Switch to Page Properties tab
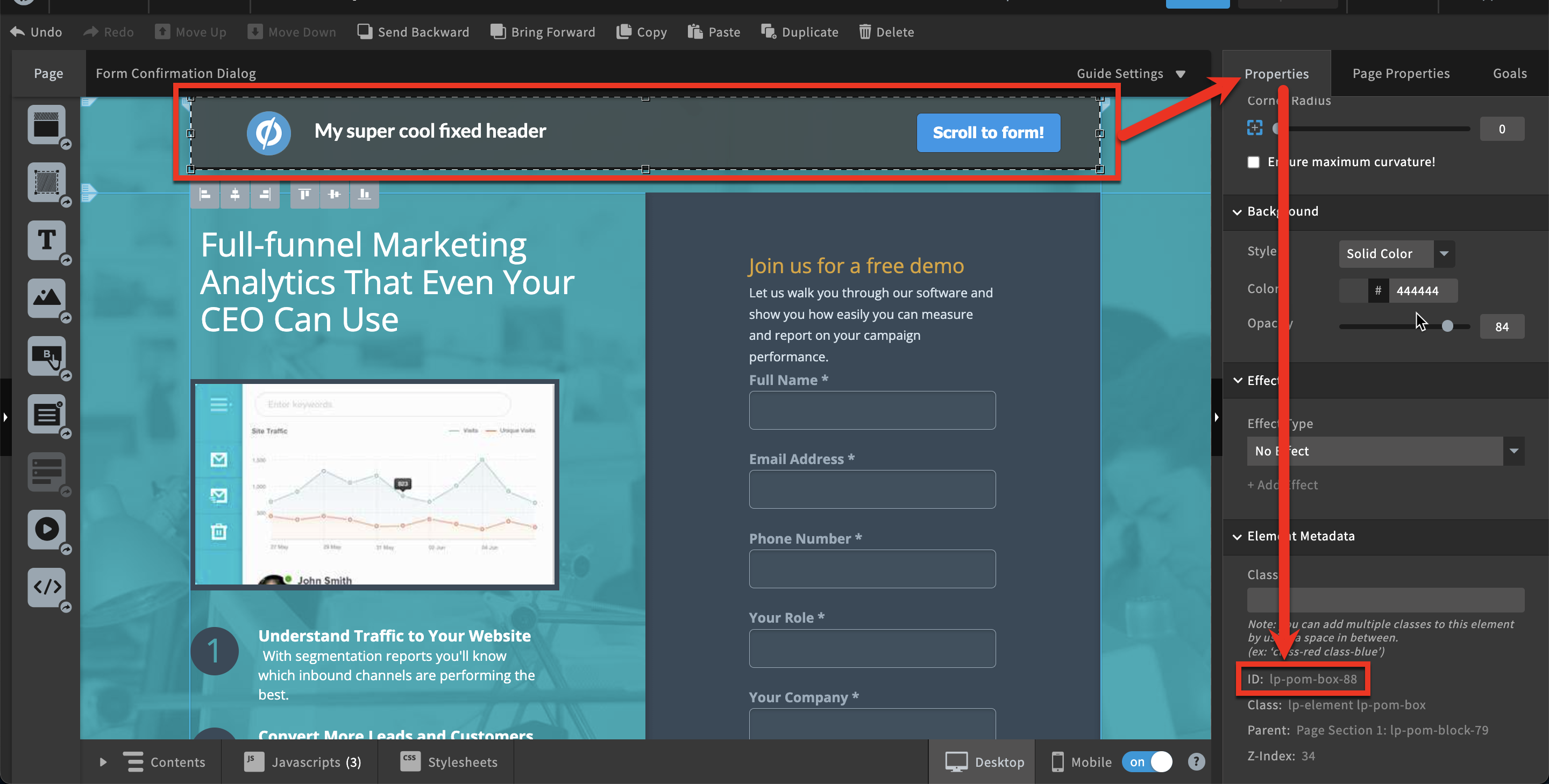Viewport: 1549px width, 784px height. [1401, 73]
